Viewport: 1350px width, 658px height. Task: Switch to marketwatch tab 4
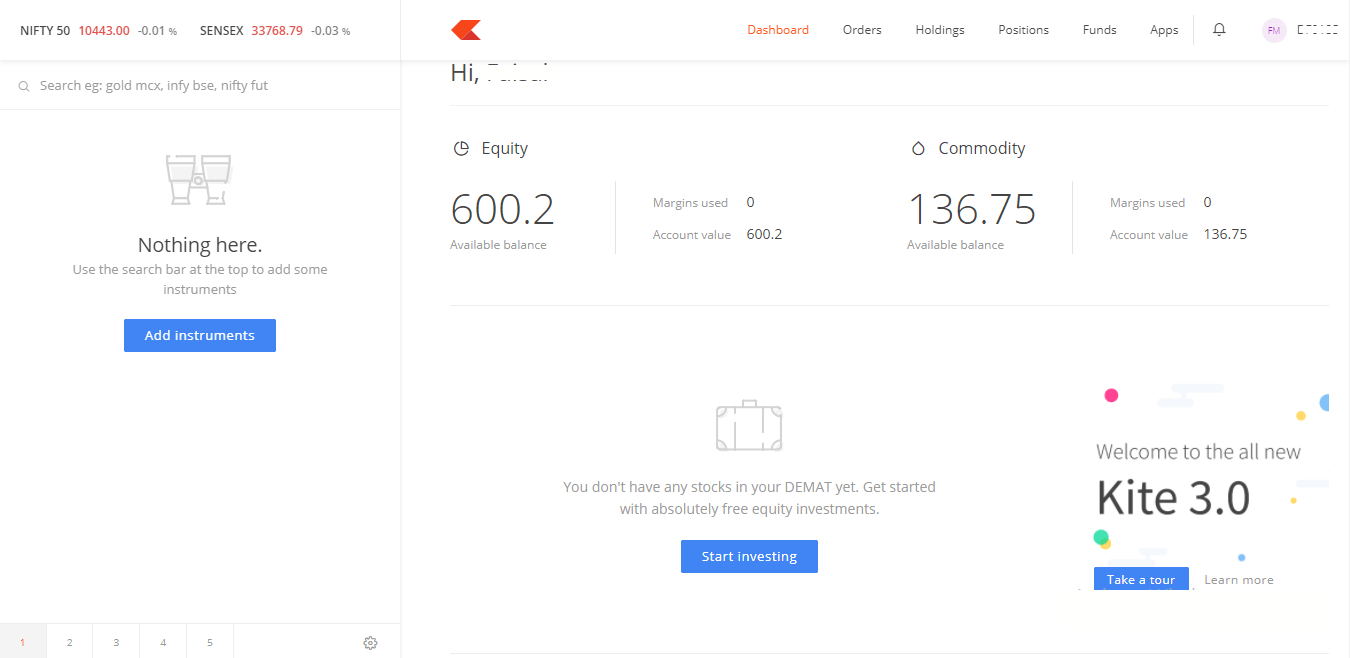[x=163, y=641]
